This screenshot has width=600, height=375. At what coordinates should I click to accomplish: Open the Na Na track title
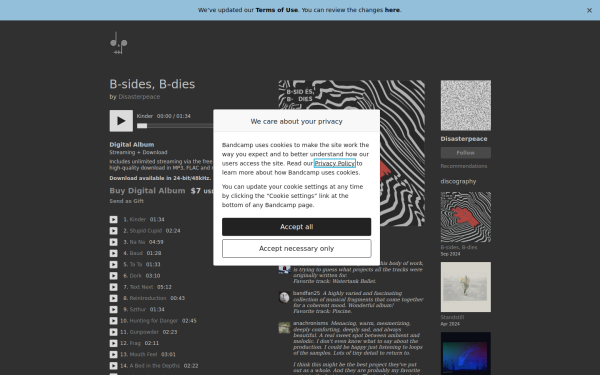(x=137, y=242)
